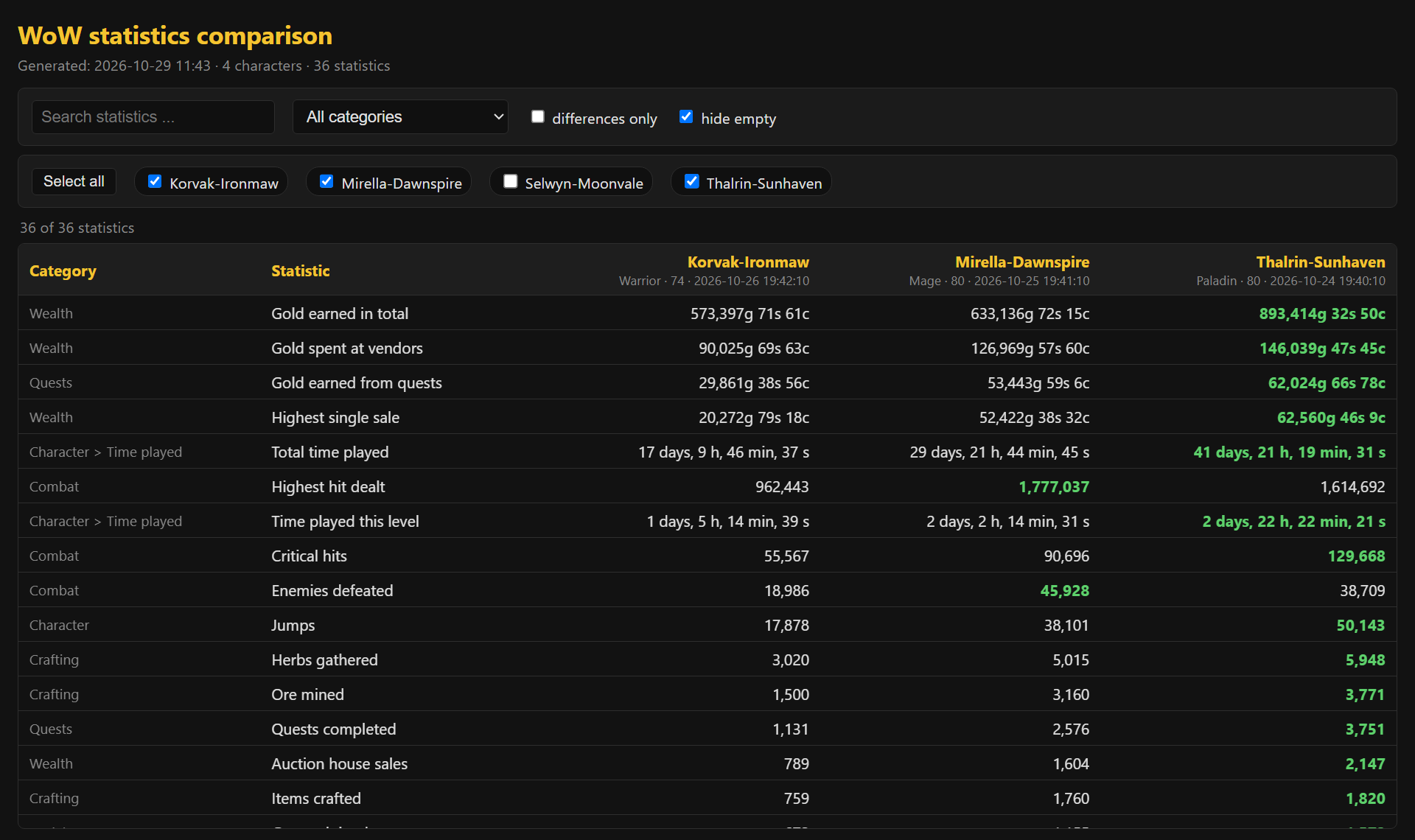Click the Select all button

tap(74, 181)
